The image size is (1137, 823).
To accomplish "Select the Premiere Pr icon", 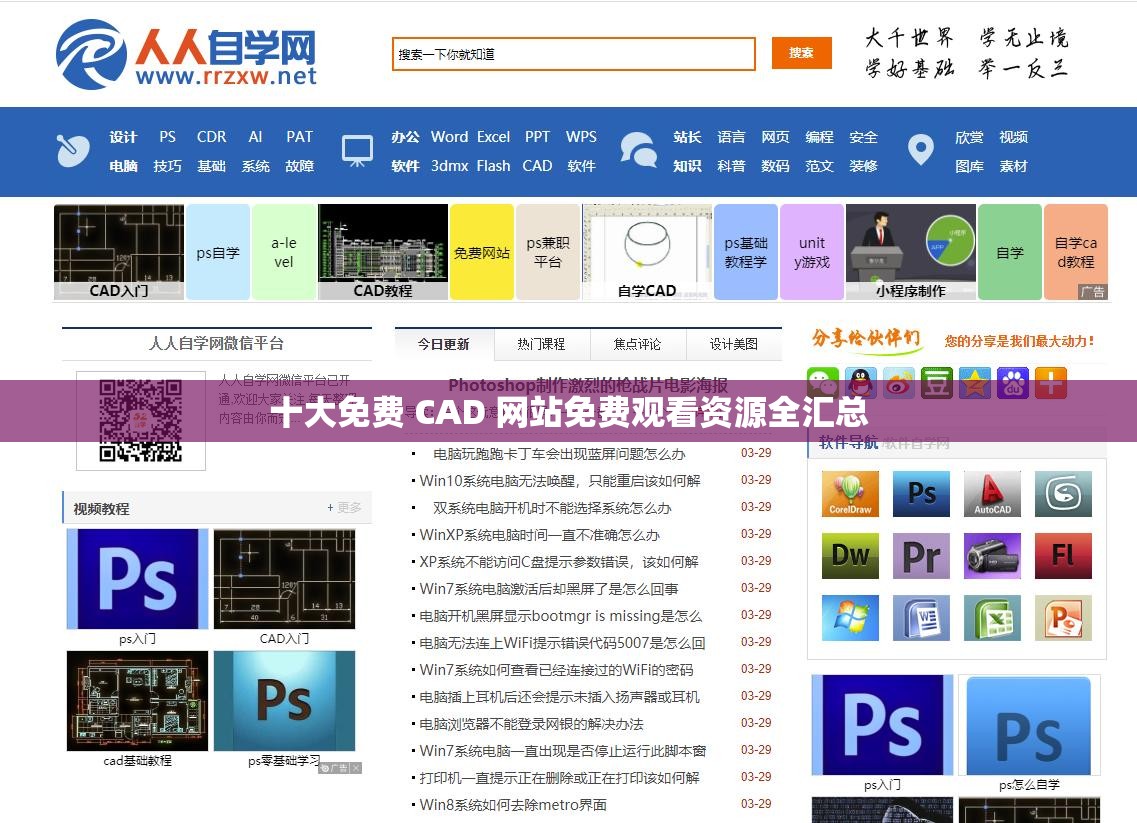I will coord(920,556).
